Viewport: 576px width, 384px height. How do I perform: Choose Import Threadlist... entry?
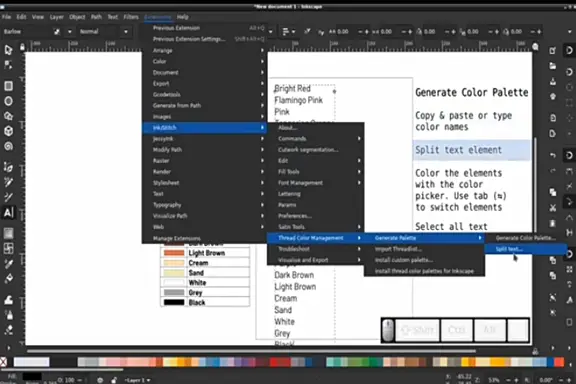[424, 249]
